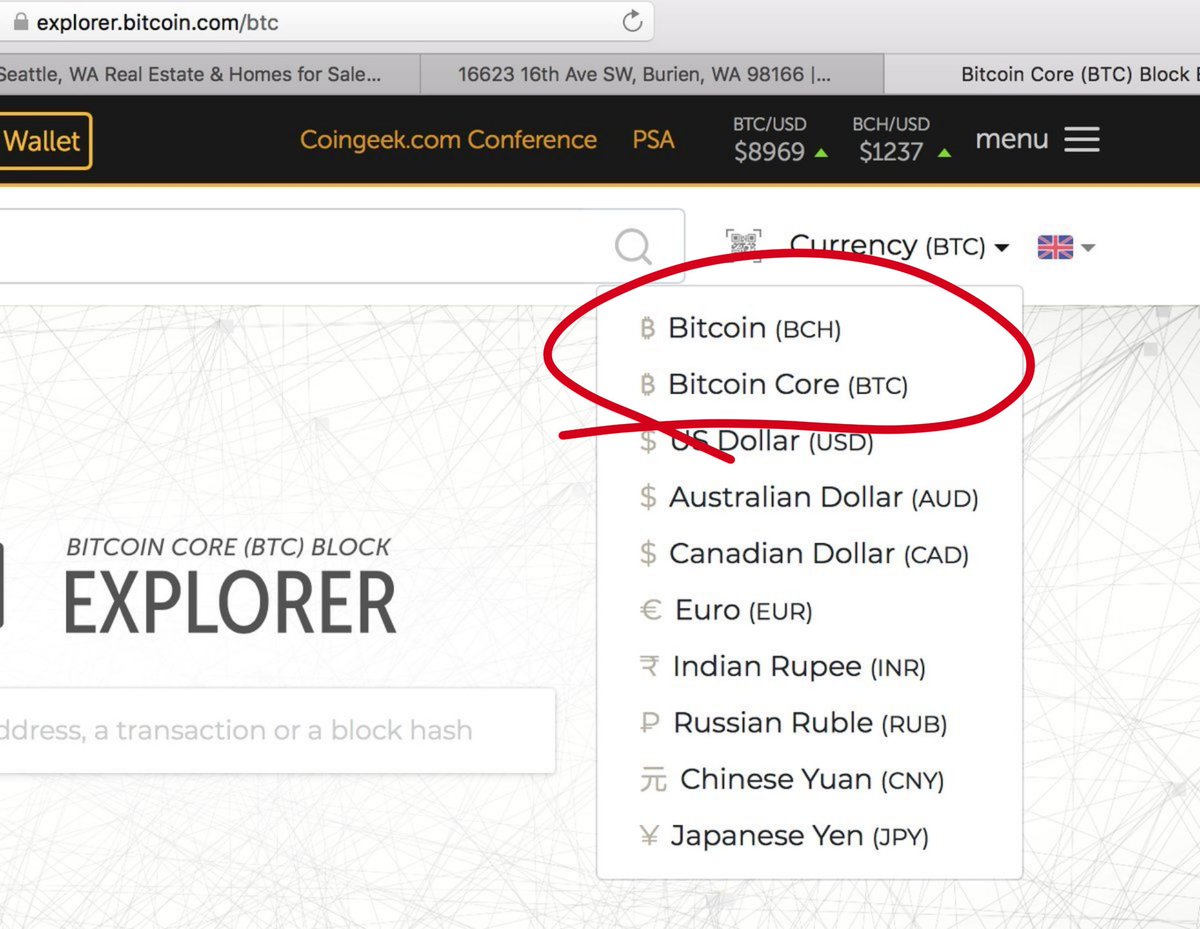Open Coingeek.com Conference link
Viewport: 1200px width, 929px height.
448,140
